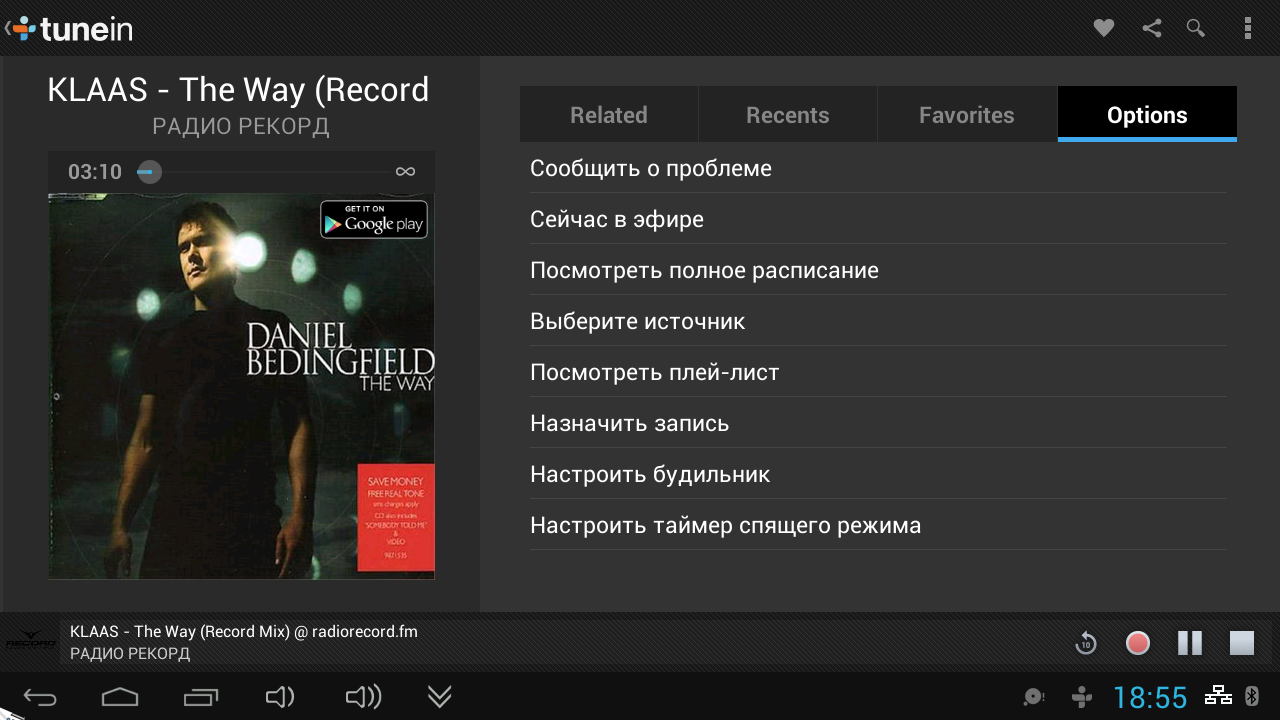
Task: Click the 'РАДИО РЕКОРД' subtitle under title
Action: point(241,127)
